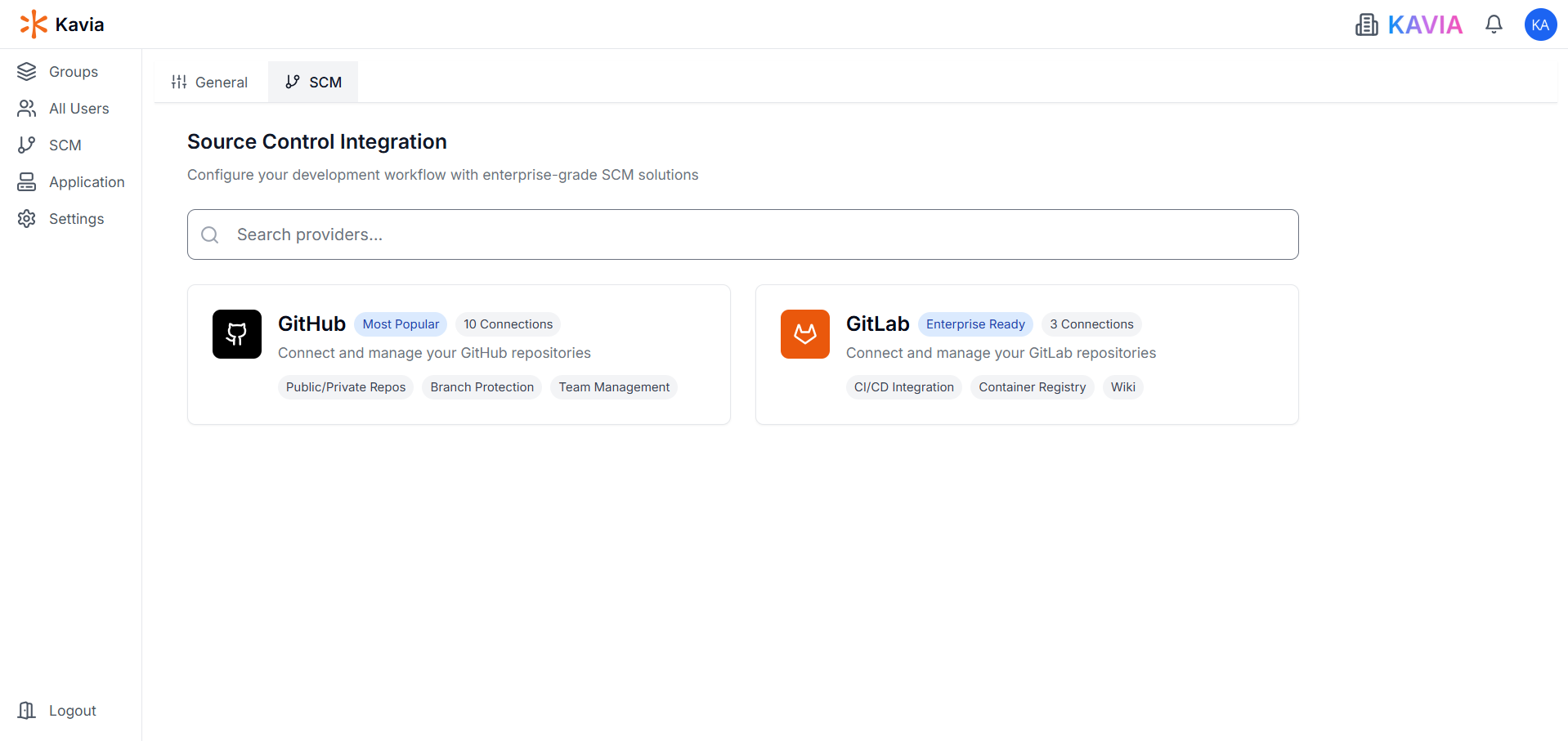This screenshot has width=1568, height=741.
Task: Click the Application server icon
Action: [x=27, y=182]
